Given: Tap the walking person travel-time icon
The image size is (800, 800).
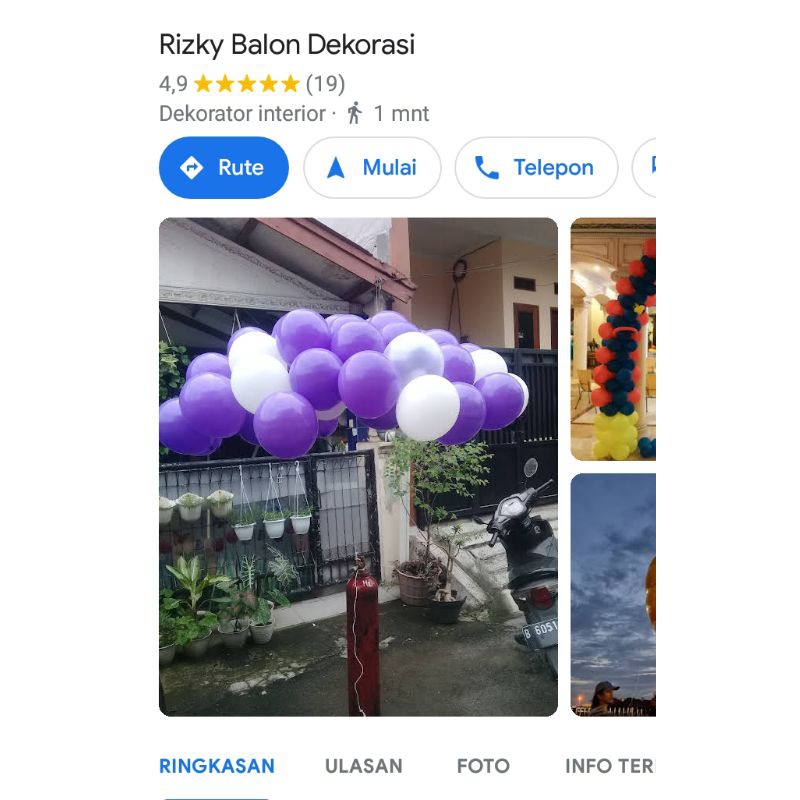Looking at the screenshot, I should [355, 113].
